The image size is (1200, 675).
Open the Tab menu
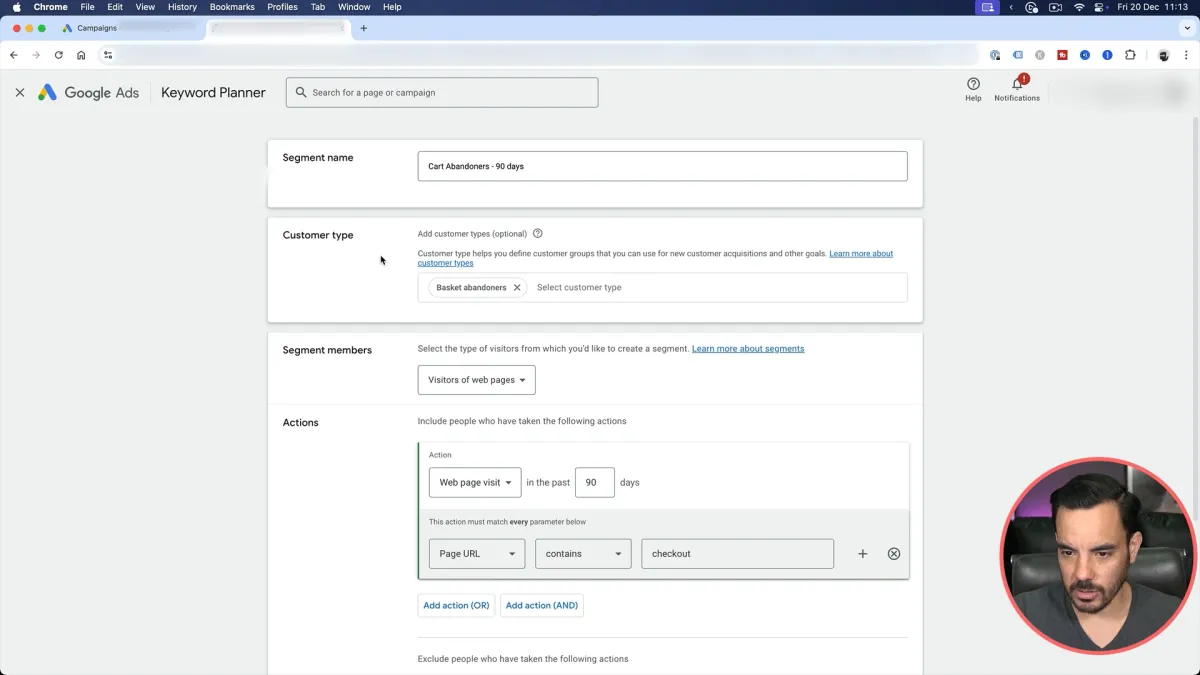click(x=318, y=7)
